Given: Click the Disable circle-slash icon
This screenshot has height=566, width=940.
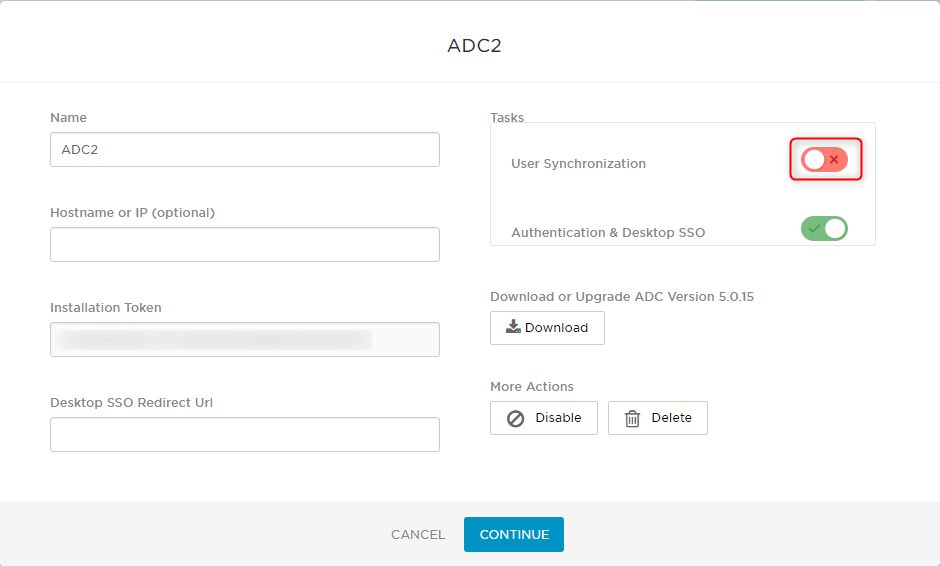Looking at the screenshot, I should pos(516,419).
